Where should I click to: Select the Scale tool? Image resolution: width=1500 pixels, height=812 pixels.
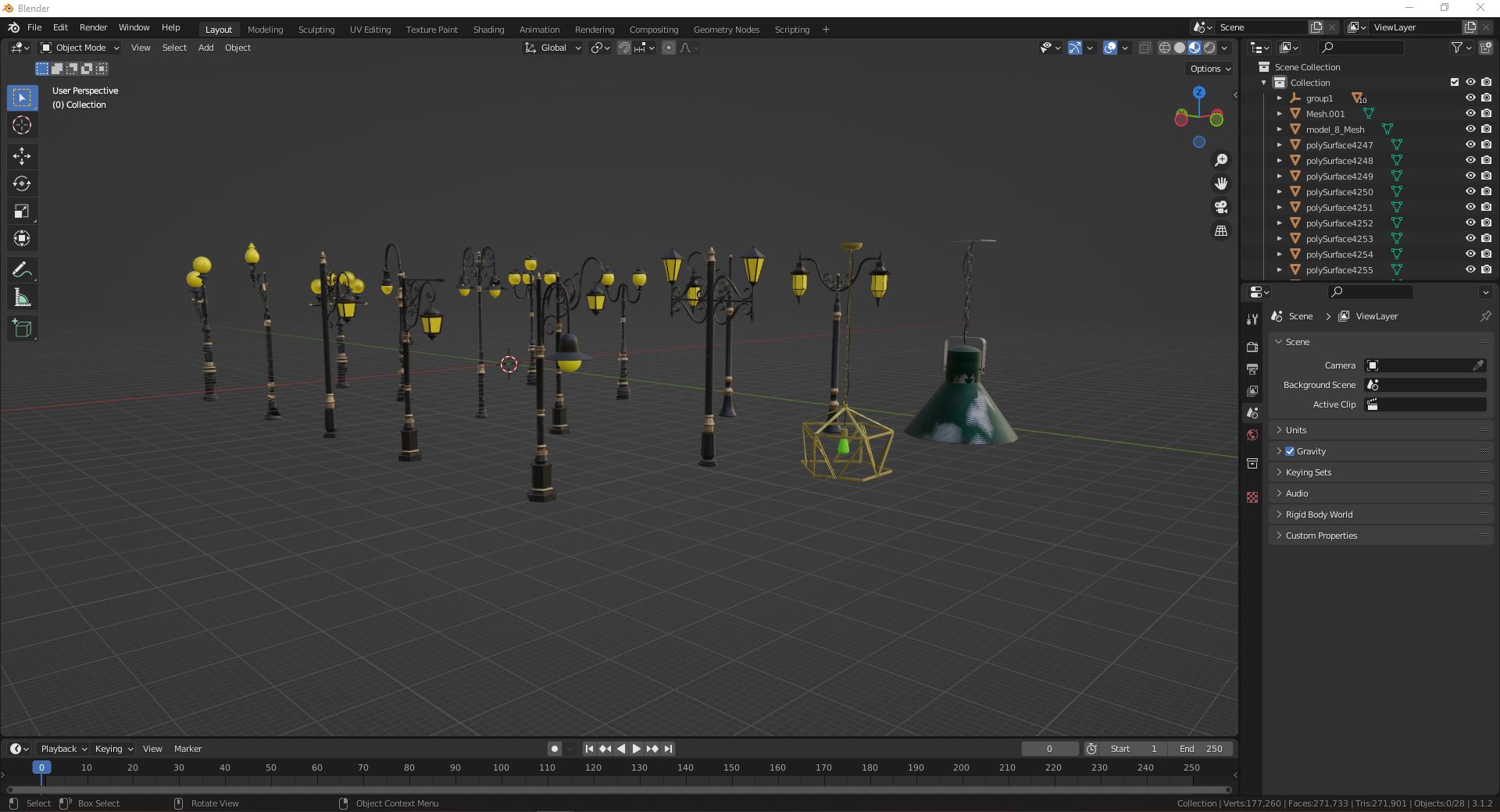(x=22, y=211)
